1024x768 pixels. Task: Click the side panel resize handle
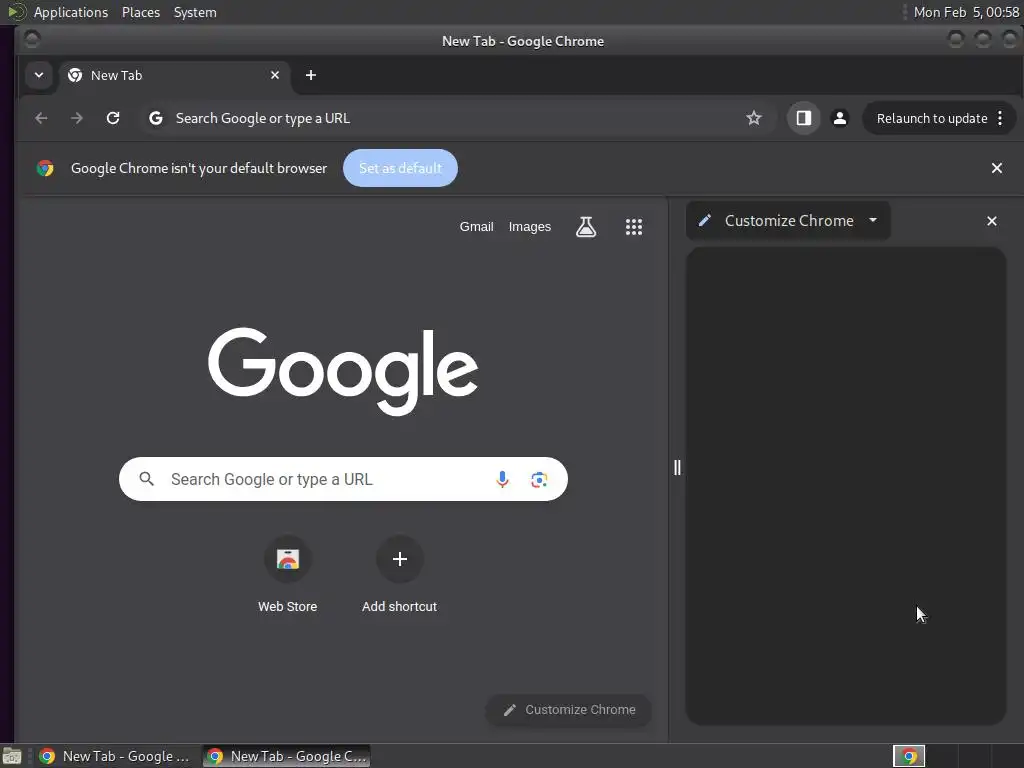(x=677, y=468)
